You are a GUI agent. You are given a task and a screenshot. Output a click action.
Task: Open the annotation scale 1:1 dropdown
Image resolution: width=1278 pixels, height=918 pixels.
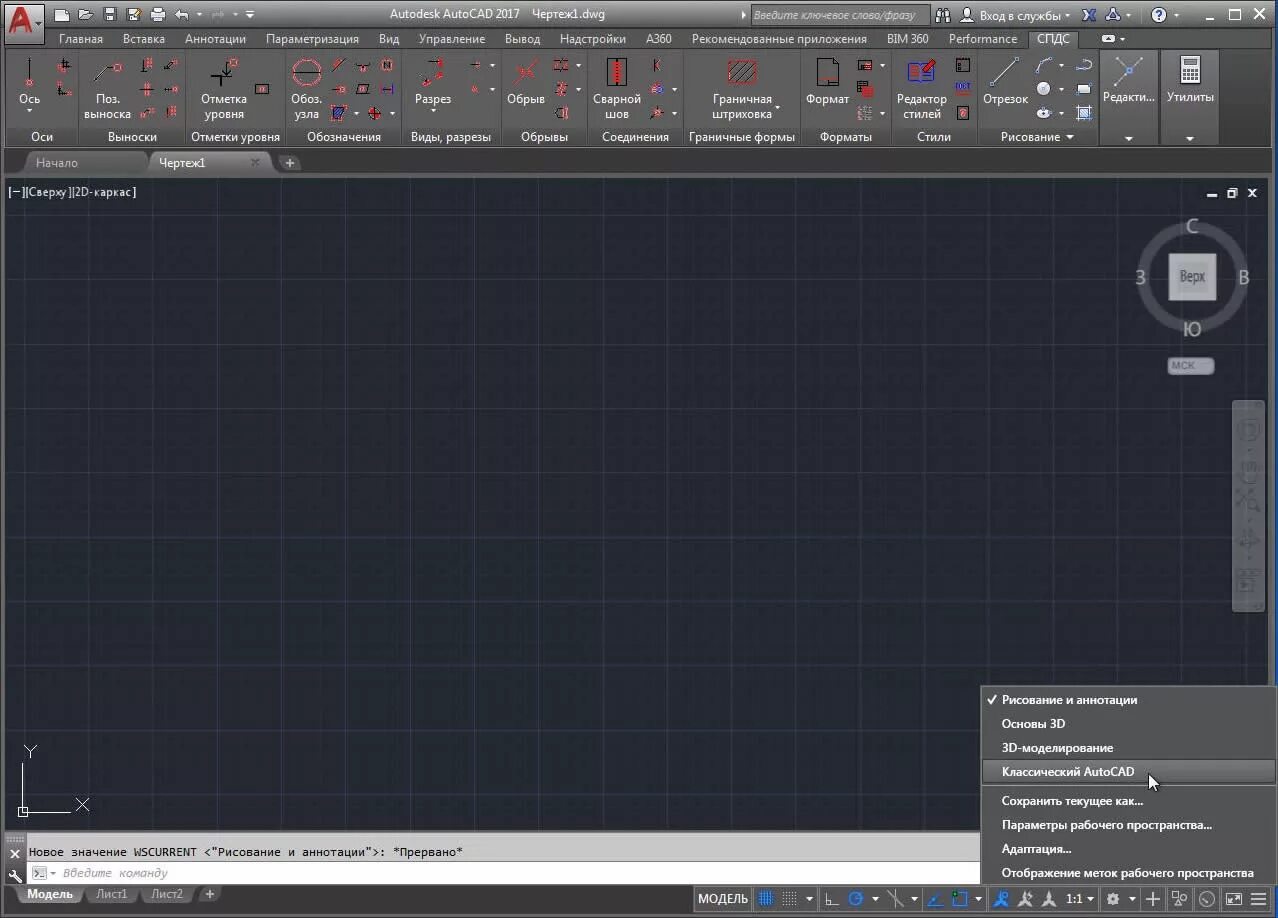coord(1080,899)
